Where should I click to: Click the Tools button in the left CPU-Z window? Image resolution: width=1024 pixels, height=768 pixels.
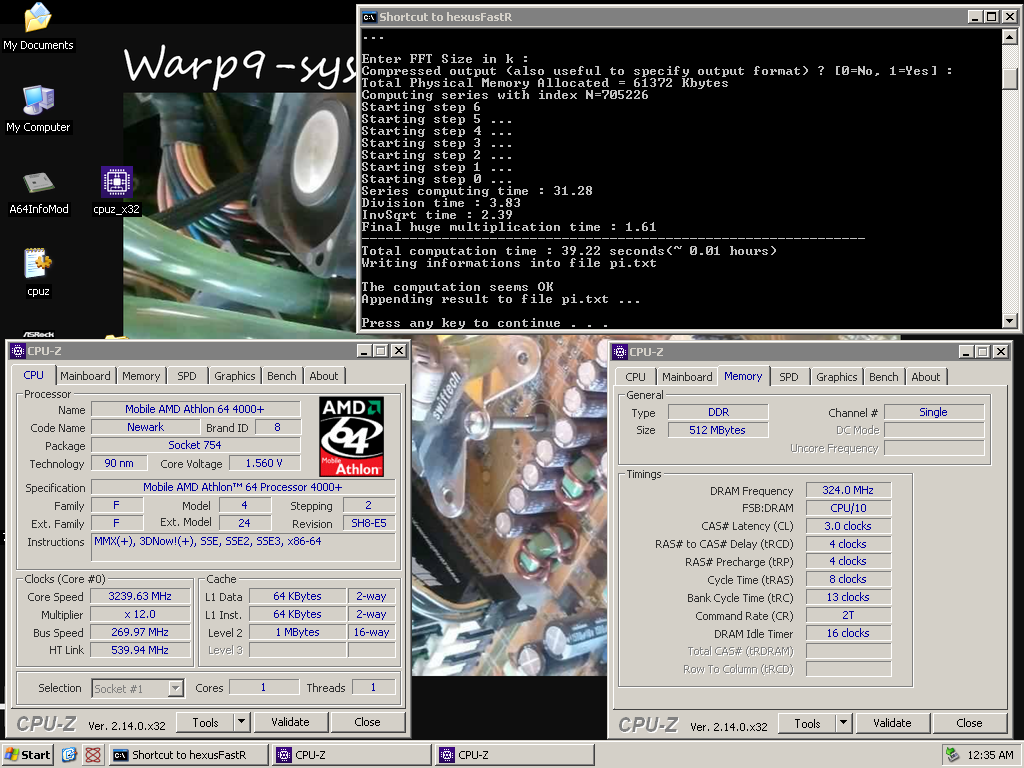pyautogui.click(x=205, y=722)
